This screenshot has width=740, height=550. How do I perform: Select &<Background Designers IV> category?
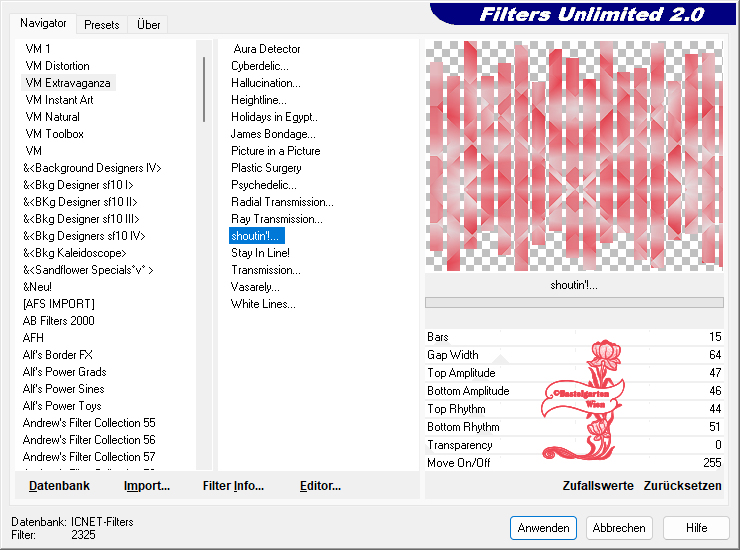(92, 168)
